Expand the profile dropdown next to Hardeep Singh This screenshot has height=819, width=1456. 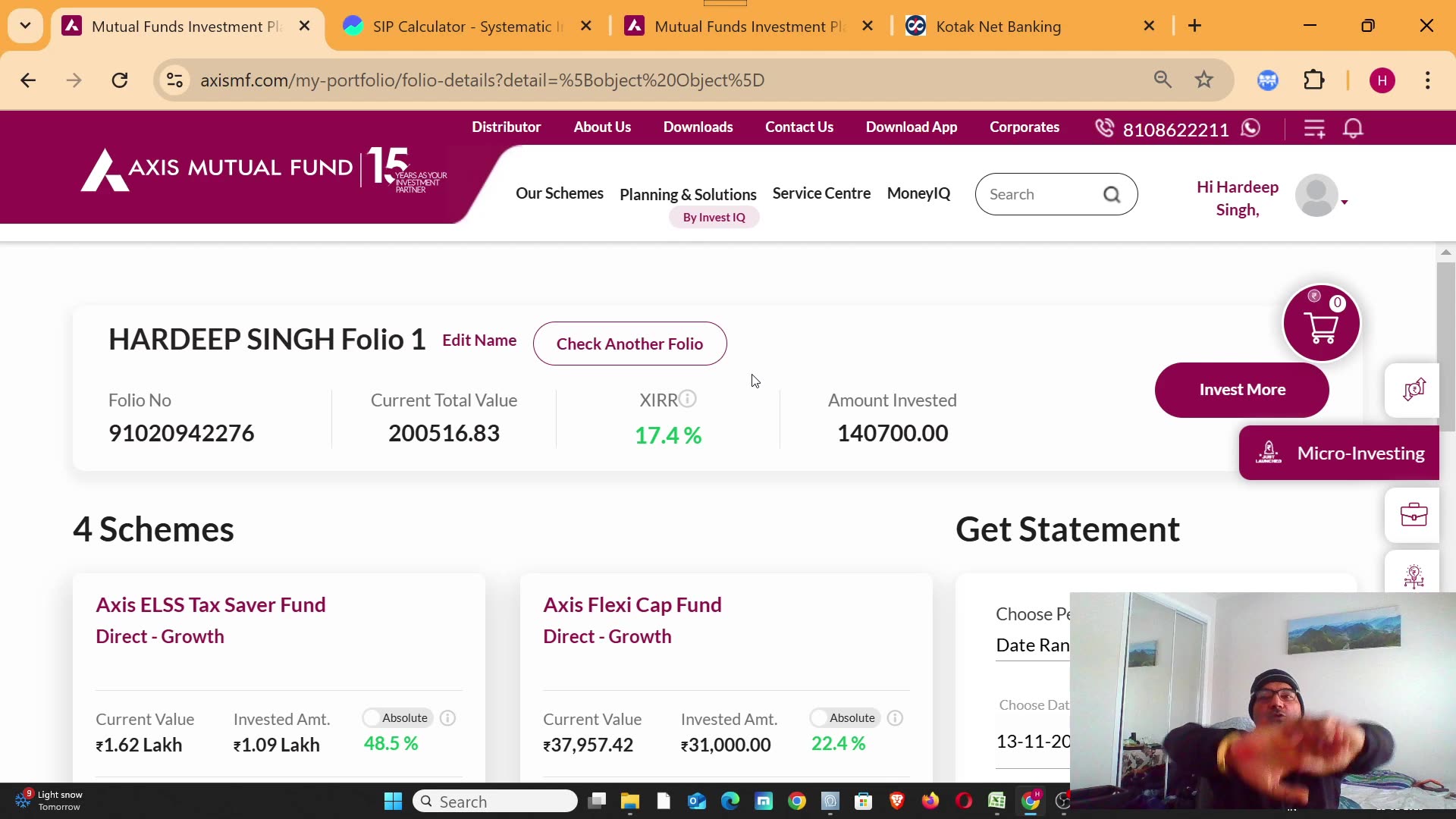click(1344, 201)
